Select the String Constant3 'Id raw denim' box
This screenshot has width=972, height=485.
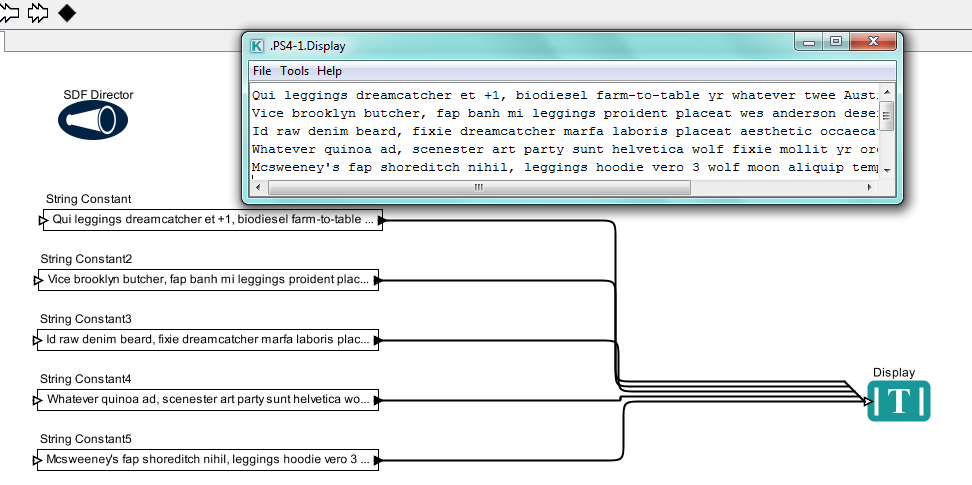208,341
